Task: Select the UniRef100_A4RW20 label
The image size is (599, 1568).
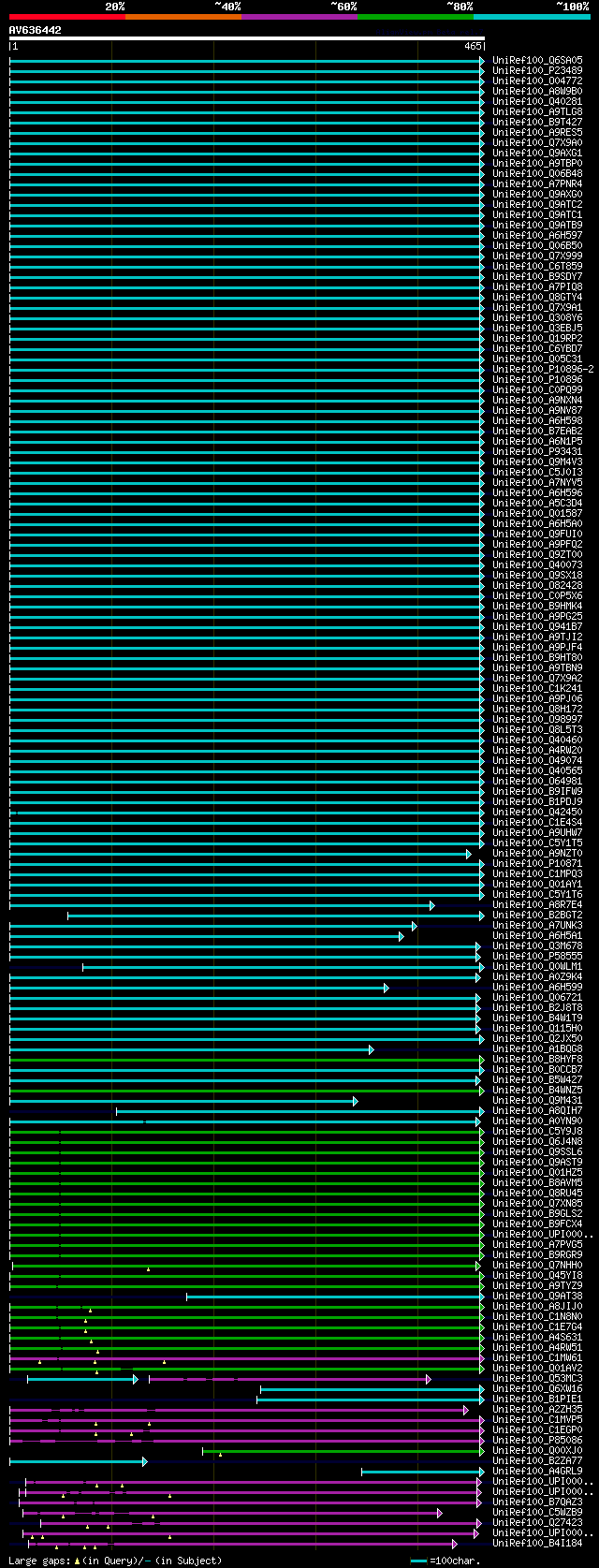Action: point(537,750)
